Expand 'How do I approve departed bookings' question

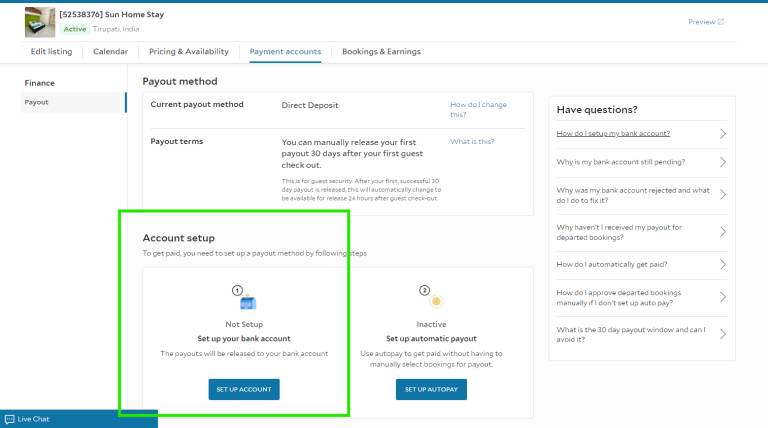pos(642,297)
